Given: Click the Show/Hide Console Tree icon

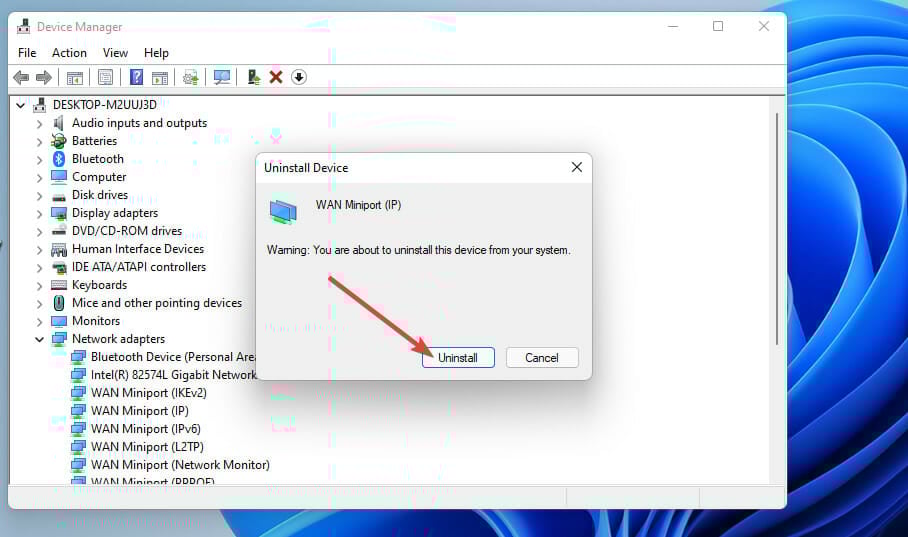Looking at the screenshot, I should 75,77.
